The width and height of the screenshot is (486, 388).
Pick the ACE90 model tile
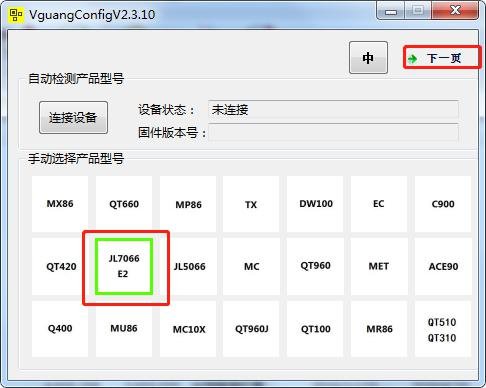coord(443,266)
